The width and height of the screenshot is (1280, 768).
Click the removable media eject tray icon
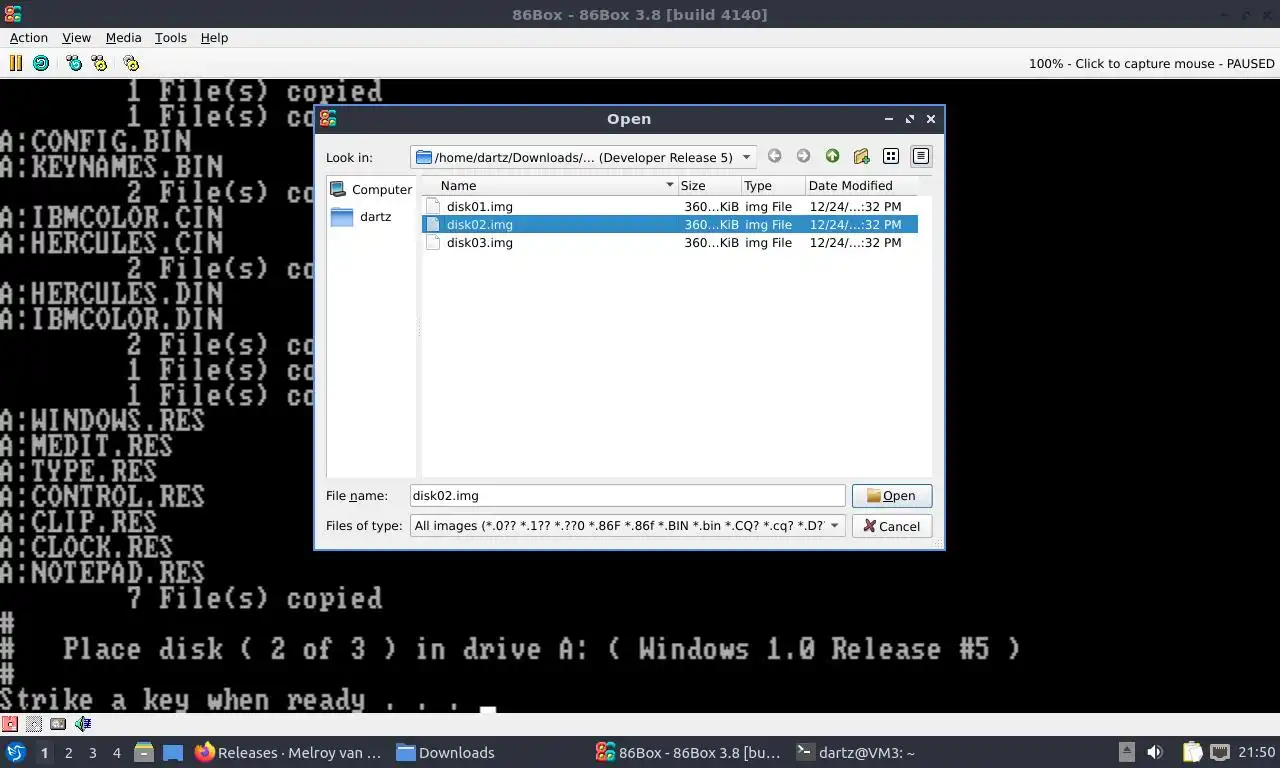click(x=1127, y=753)
